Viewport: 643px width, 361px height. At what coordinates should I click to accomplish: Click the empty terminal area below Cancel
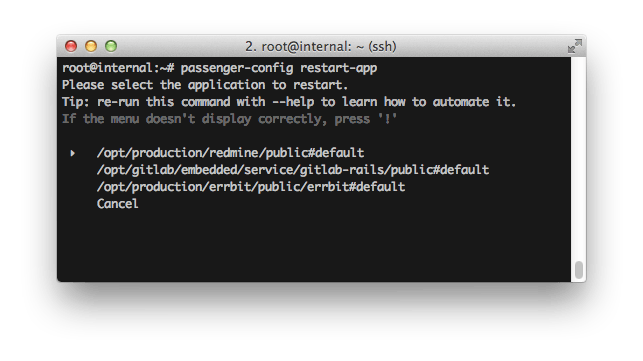tap(314, 244)
